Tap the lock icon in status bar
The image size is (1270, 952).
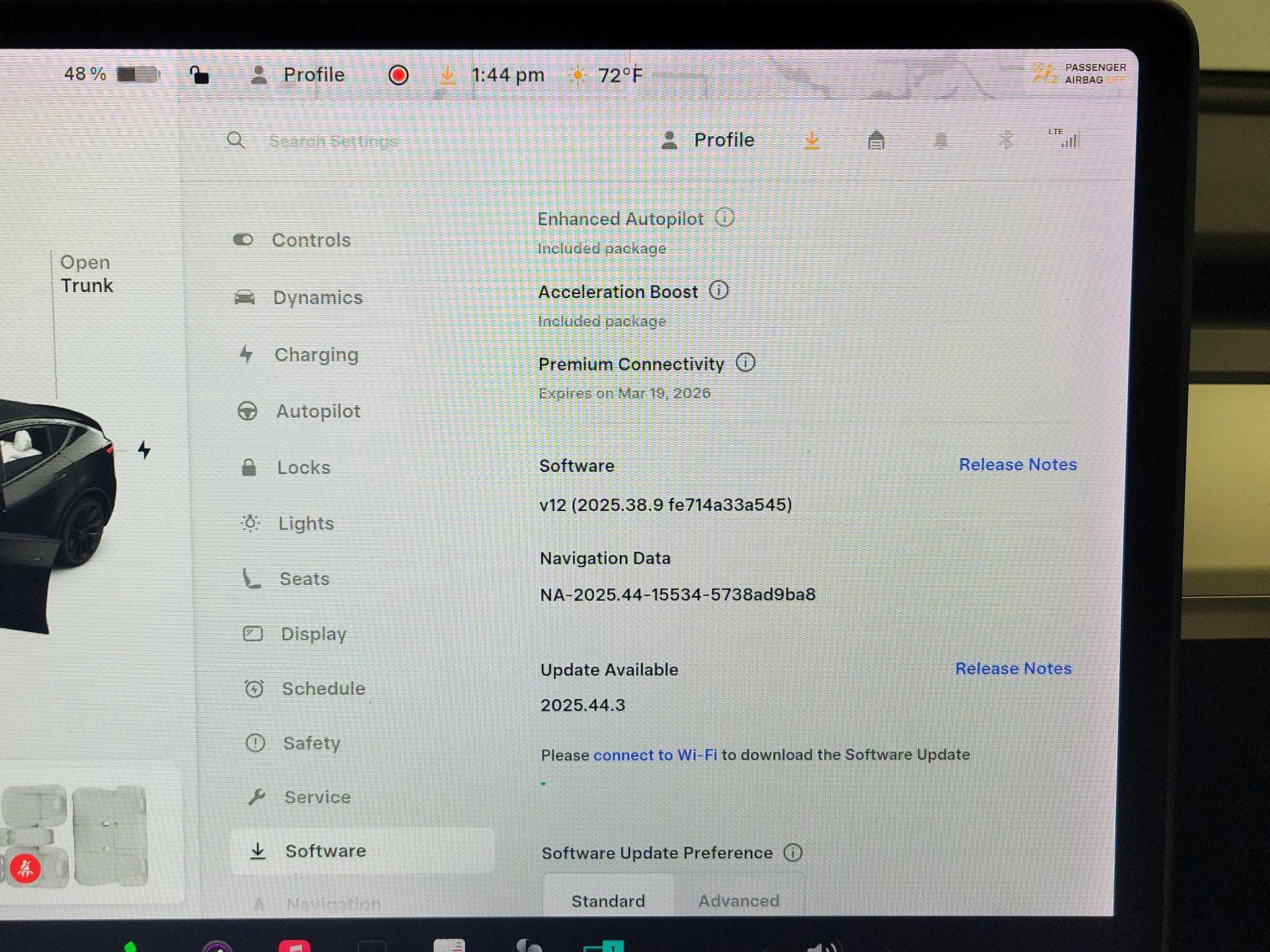pos(199,75)
